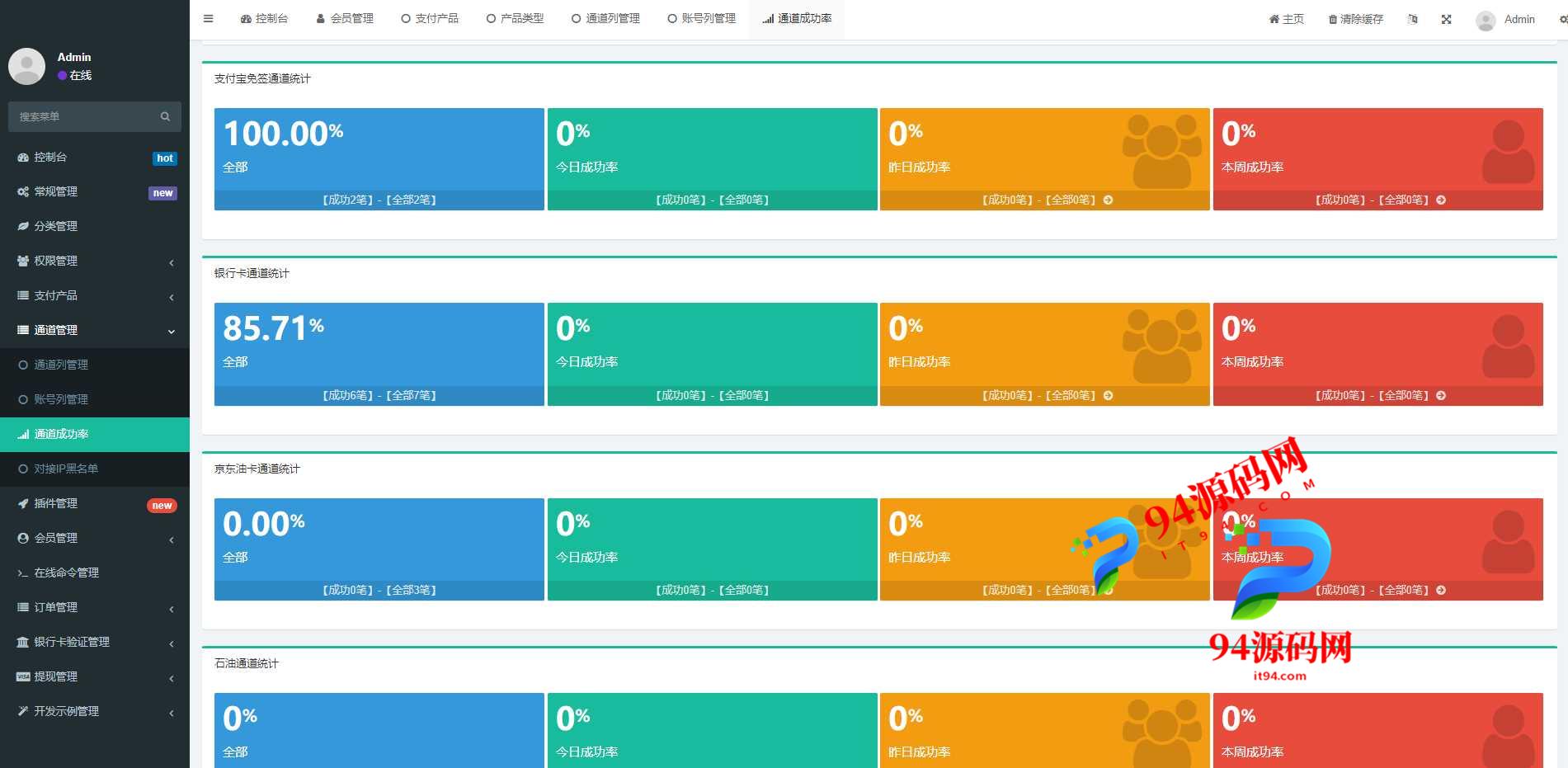Switch to the 产品类型 top tab
Screen dimensions: 1568x768
515,18
